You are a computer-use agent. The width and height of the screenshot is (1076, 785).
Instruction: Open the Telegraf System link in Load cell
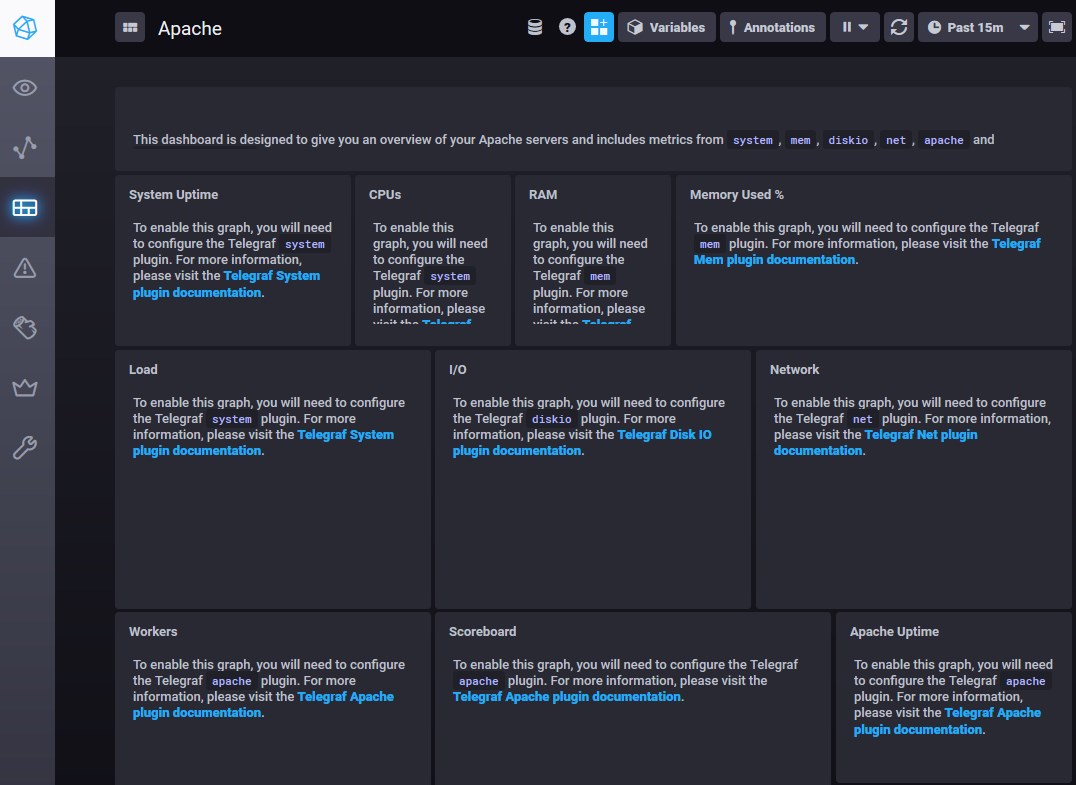click(264, 443)
